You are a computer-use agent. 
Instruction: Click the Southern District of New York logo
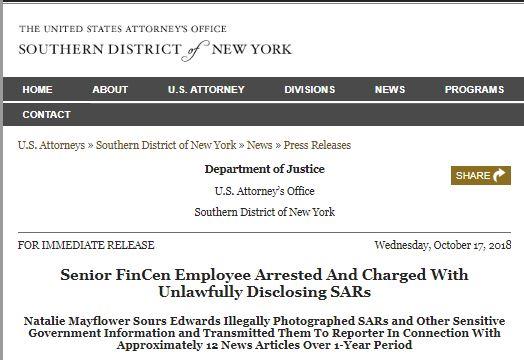(155, 50)
